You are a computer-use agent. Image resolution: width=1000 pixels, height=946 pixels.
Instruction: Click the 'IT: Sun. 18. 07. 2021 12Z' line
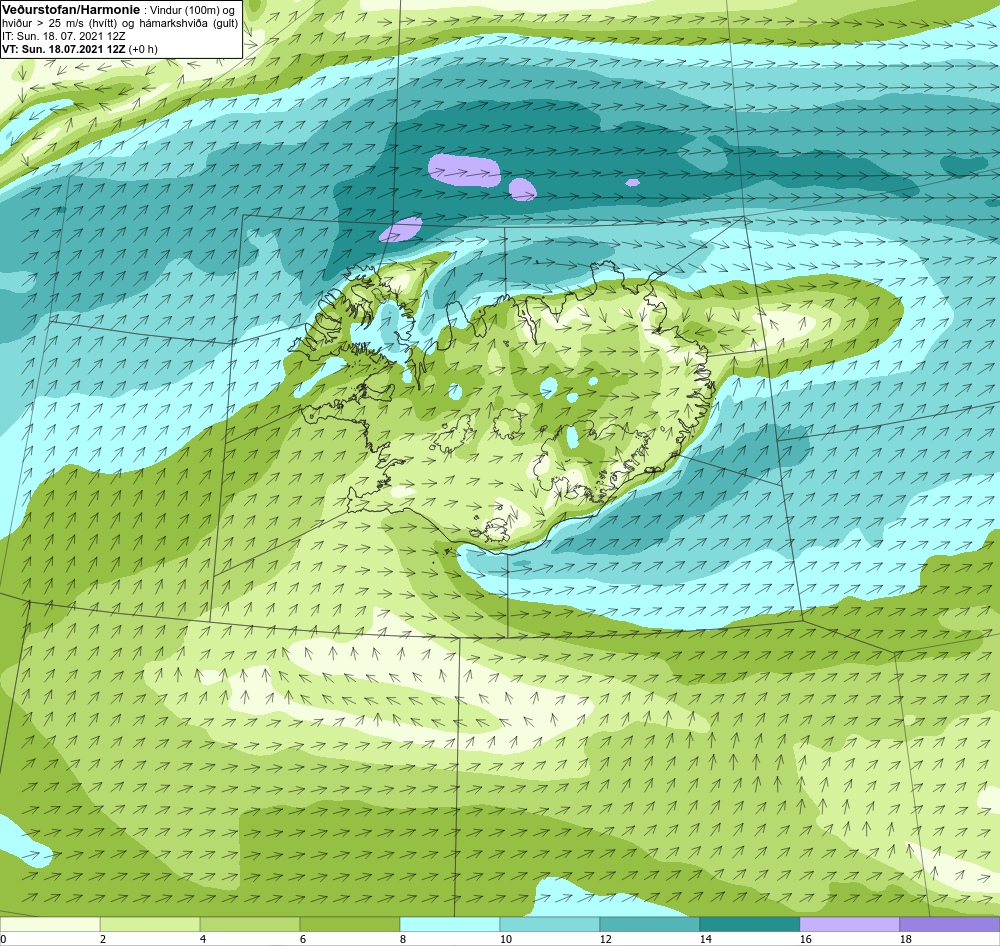(x=64, y=36)
